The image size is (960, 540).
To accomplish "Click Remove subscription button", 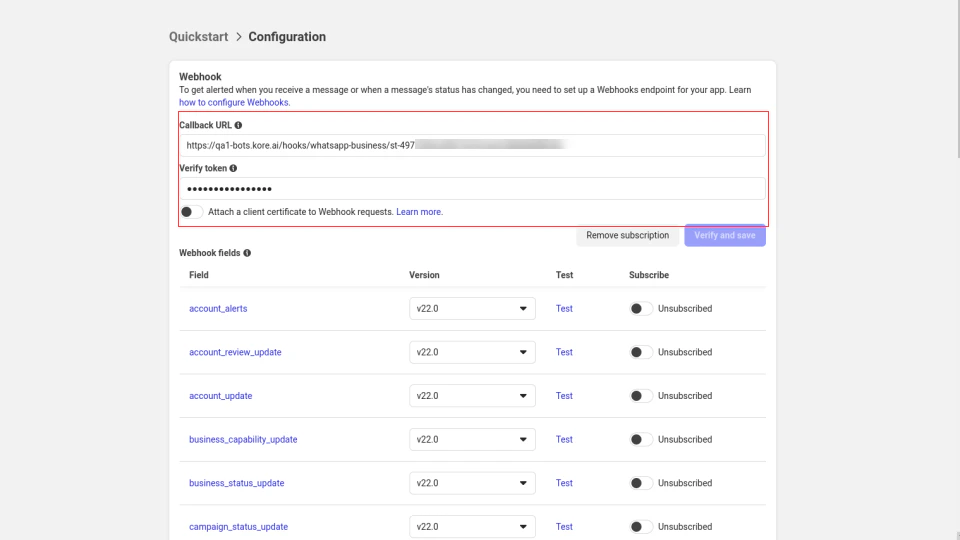I will click(x=627, y=236).
